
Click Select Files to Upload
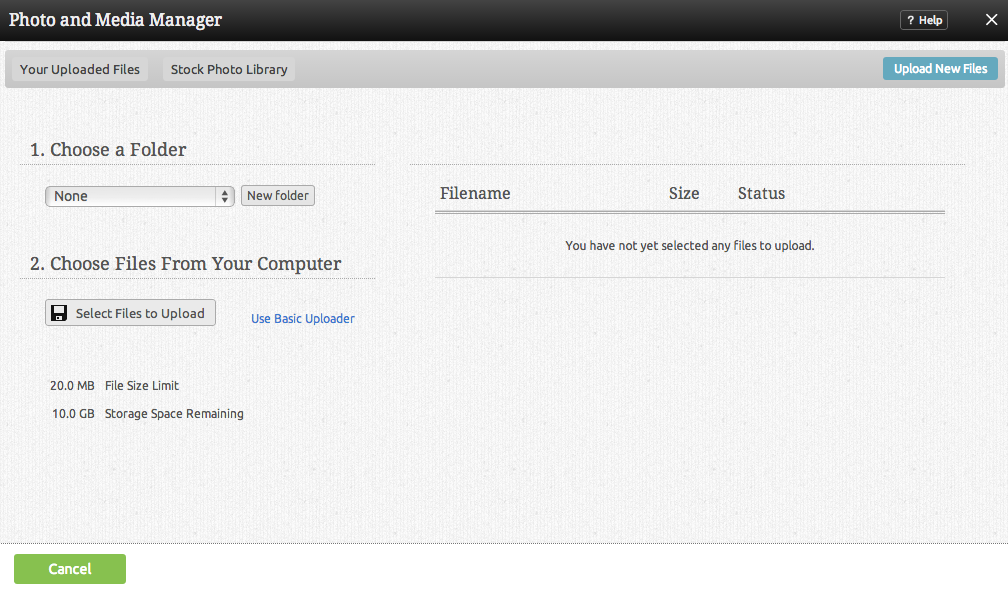point(130,313)
